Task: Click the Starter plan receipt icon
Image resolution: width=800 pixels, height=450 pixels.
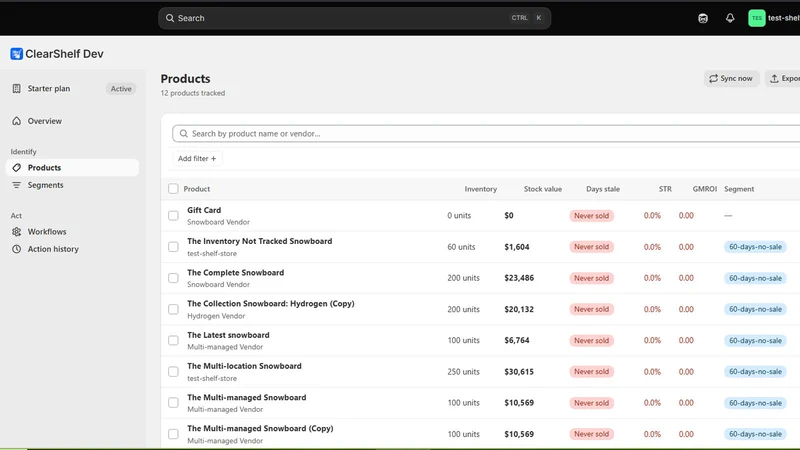Action: click(16, 88)
